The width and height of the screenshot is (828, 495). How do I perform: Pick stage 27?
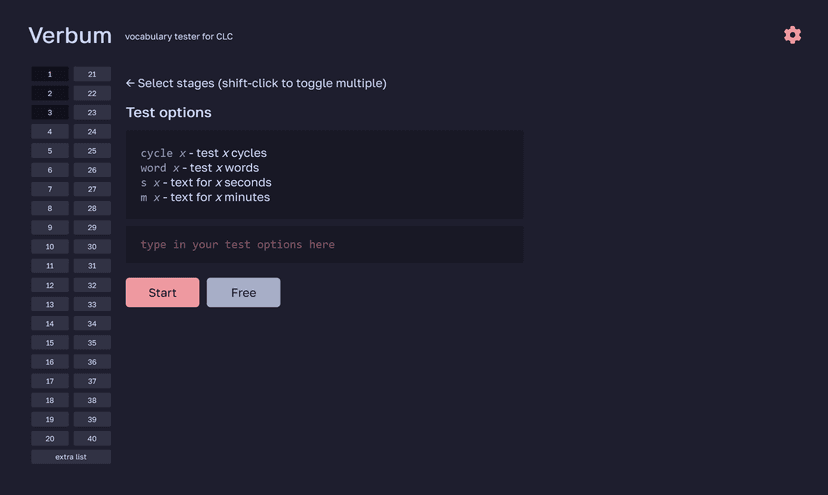pos(92,189)
